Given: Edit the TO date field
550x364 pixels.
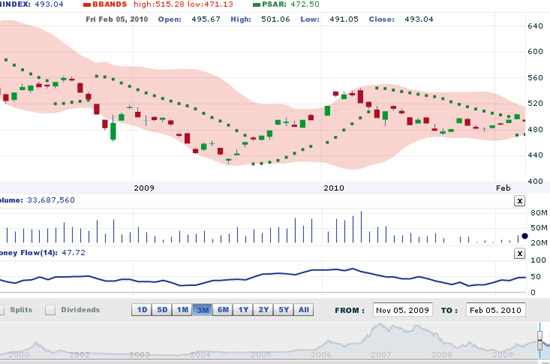Looking at the screenshot, I should (496, 310).
